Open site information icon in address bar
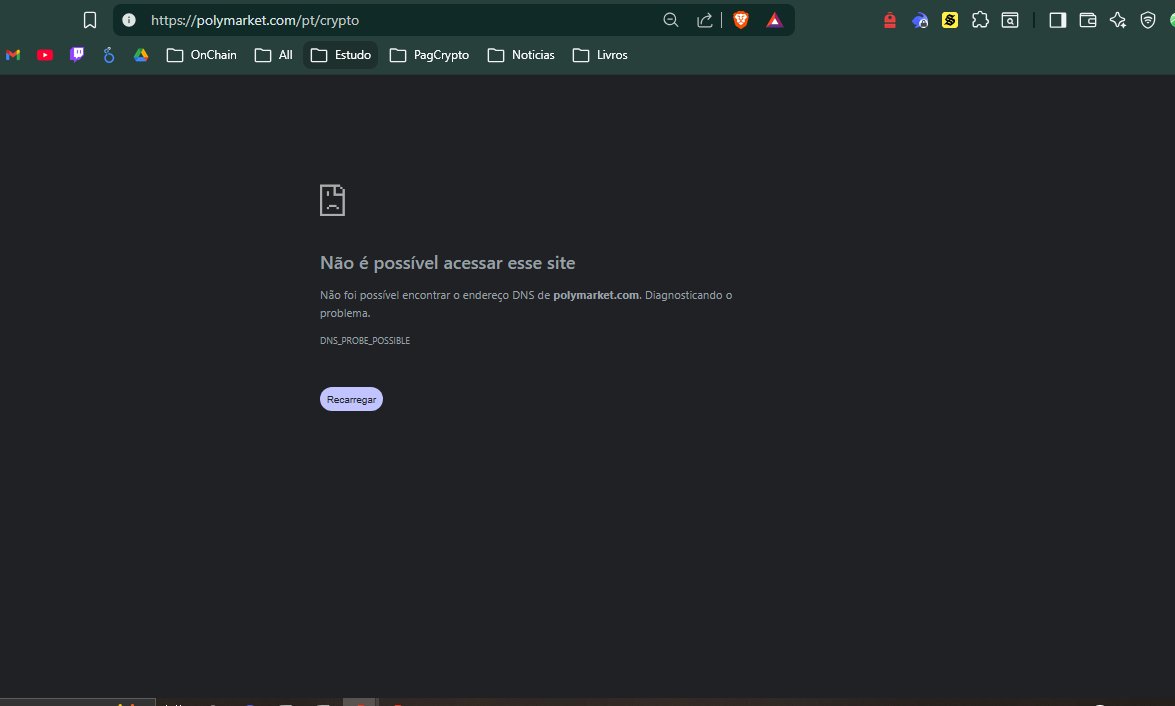The image size is (1175, 706). click(129, 20)
